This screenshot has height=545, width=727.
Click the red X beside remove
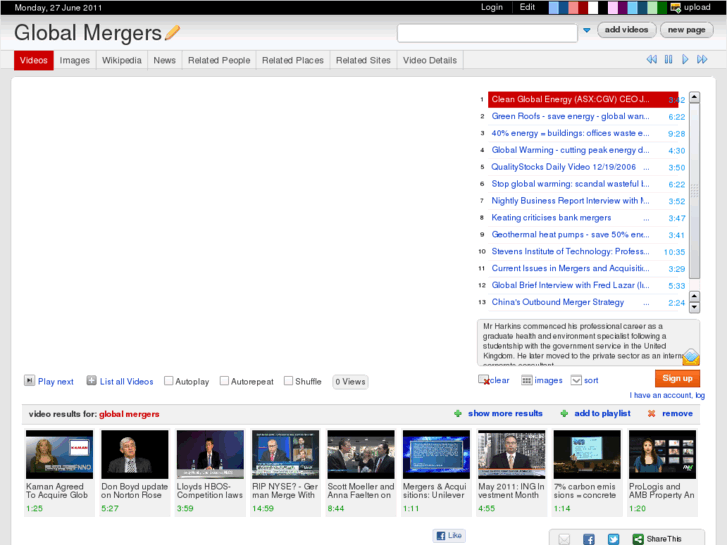651,413
